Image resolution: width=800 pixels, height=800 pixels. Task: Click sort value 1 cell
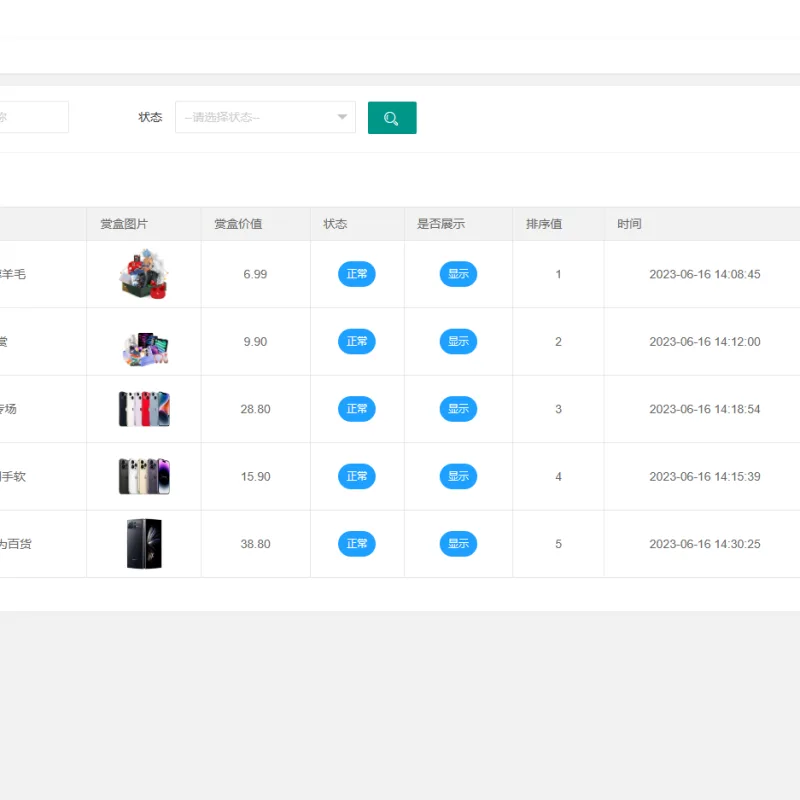(558, 274)
